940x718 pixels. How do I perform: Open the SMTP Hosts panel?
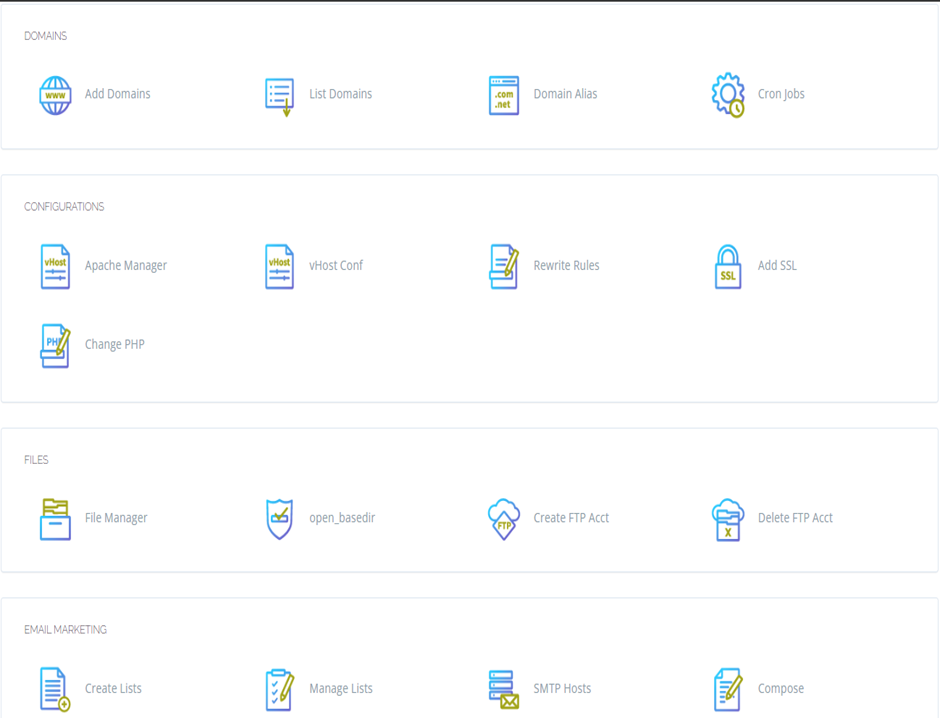[x=501, y=687]
